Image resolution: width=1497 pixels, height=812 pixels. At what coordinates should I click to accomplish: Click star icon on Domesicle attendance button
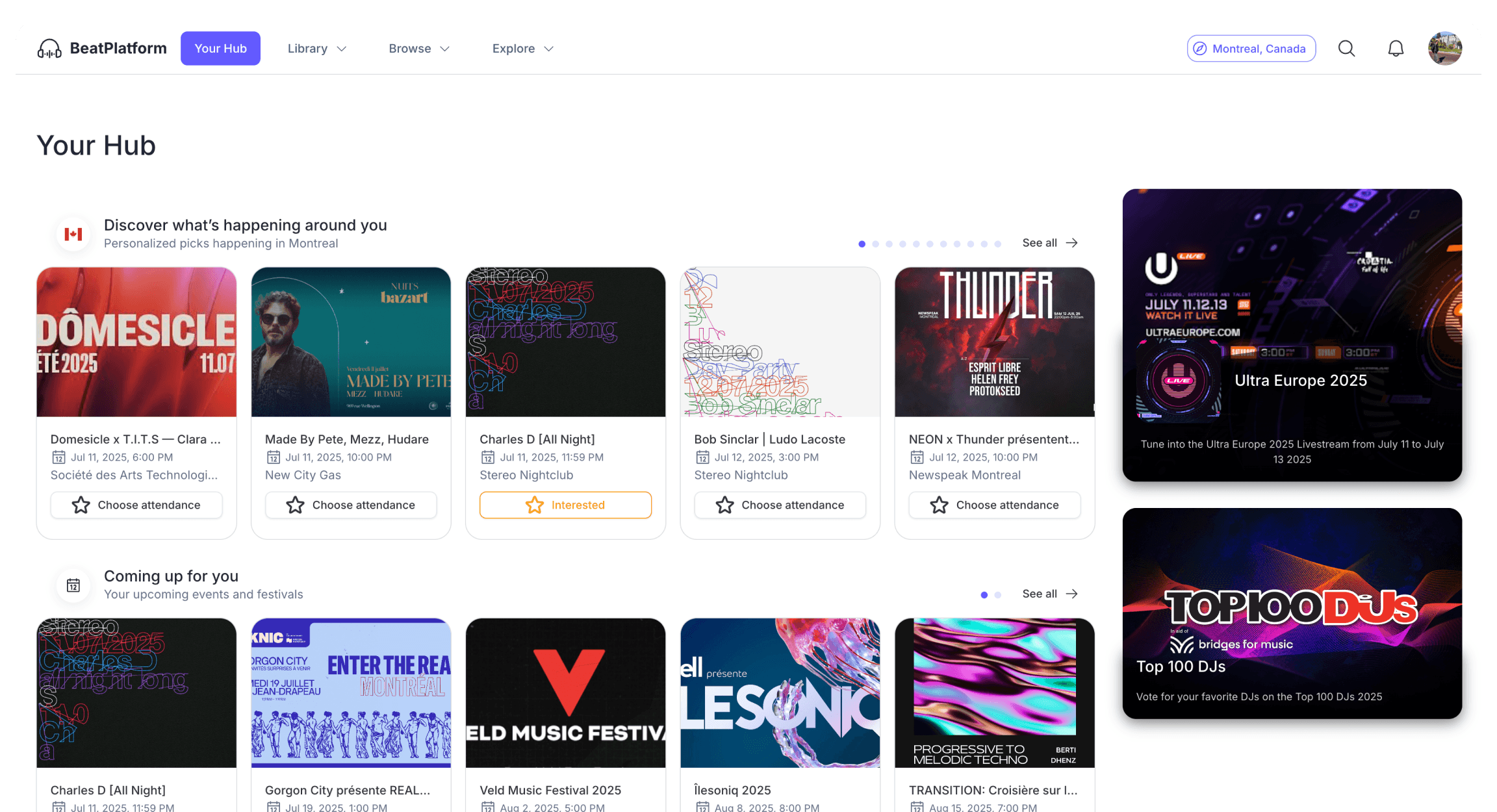81,505
